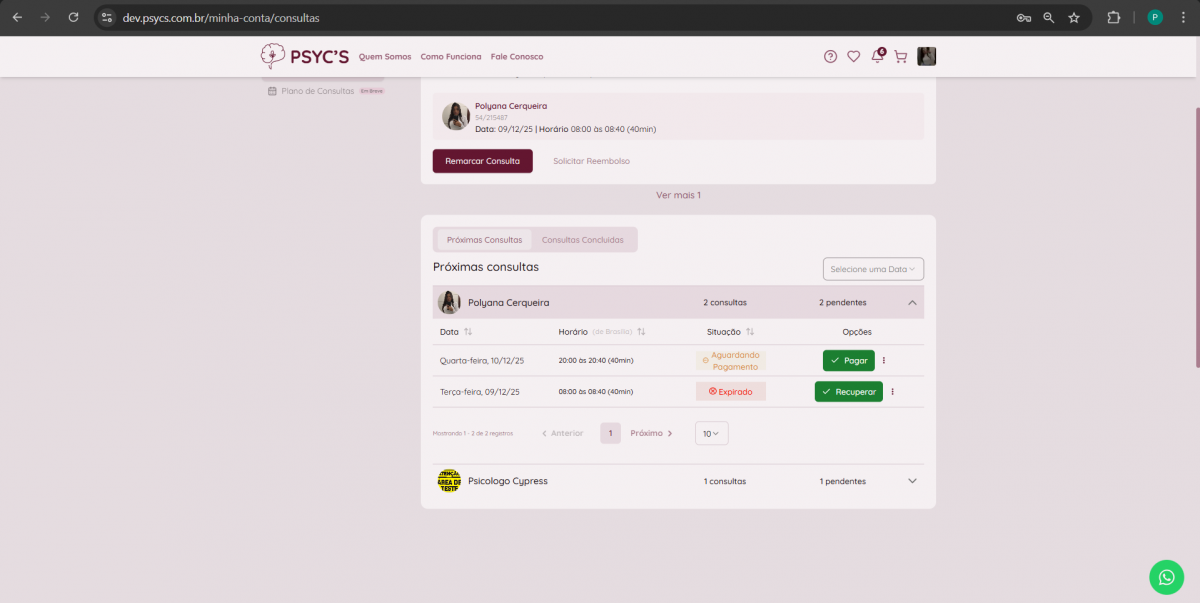Open the shopping cart icon
The width and height of the screenshot is (1200, 603).
click(900, 57)
